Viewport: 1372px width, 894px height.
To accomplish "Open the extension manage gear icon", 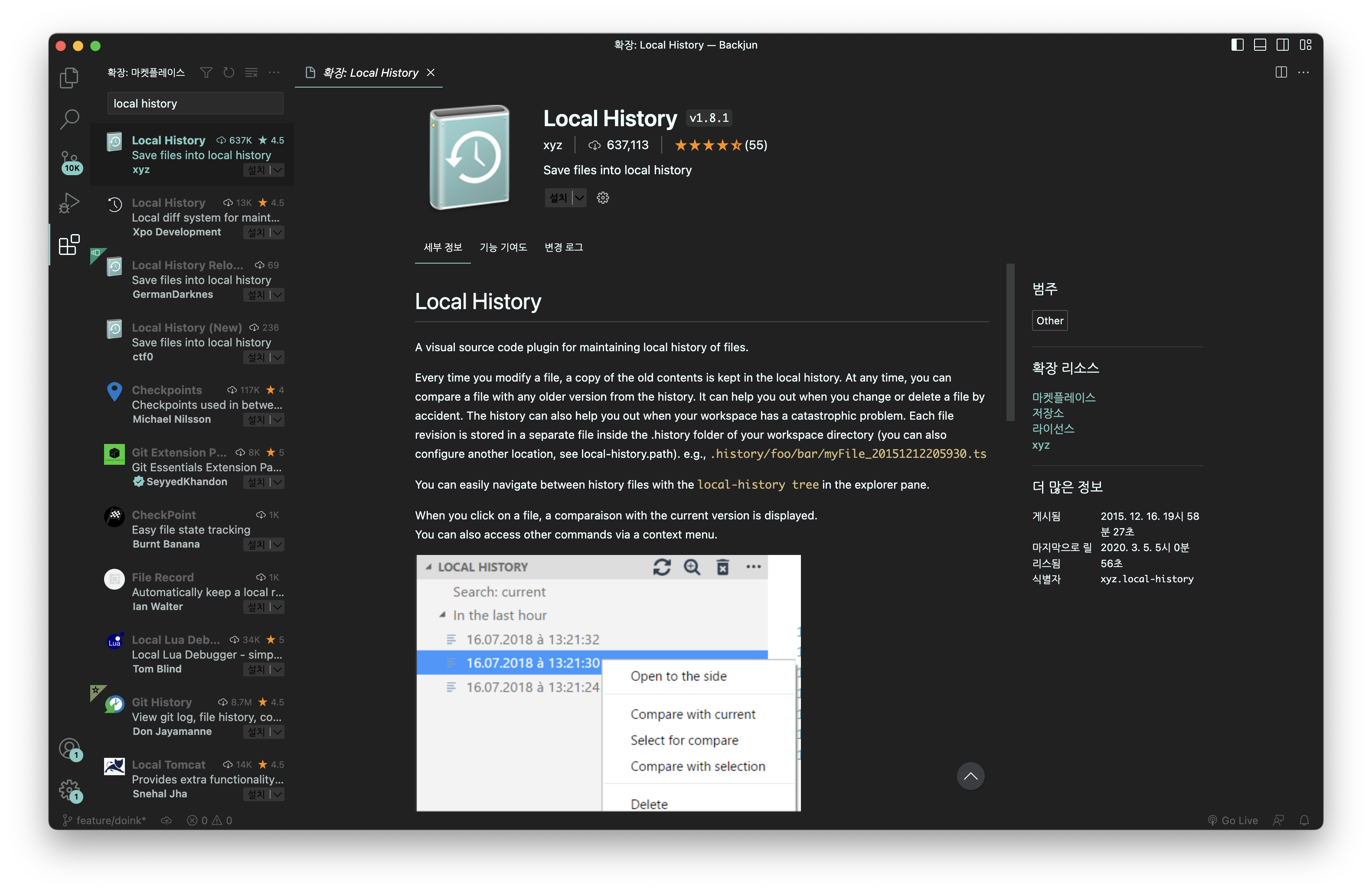I will [x=602, y=198].
